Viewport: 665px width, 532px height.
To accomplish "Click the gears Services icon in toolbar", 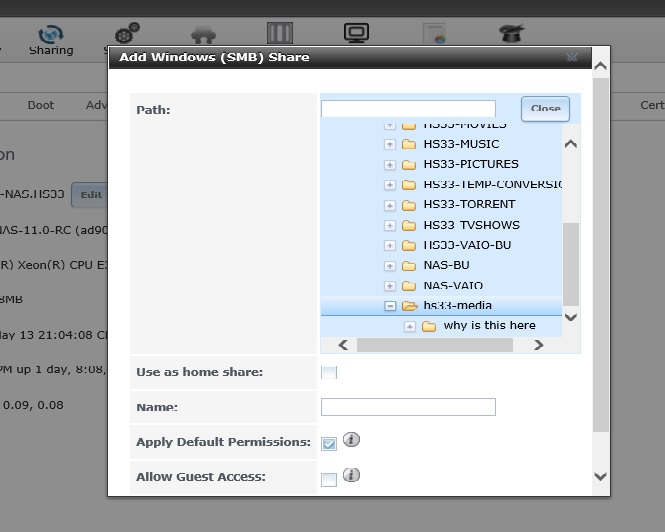I will point(127,33).
